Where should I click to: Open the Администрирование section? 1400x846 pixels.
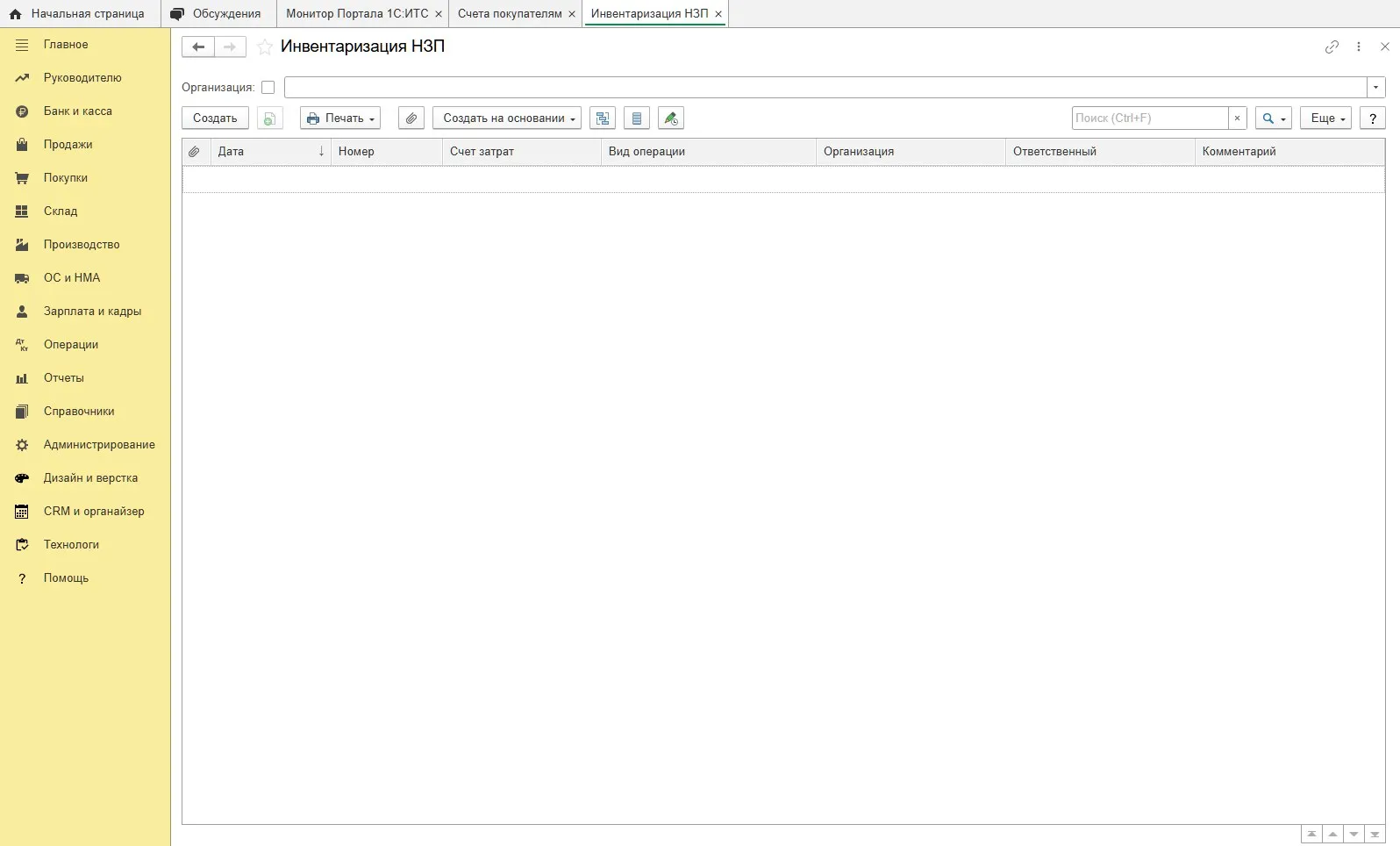click(x=99, y=445)
